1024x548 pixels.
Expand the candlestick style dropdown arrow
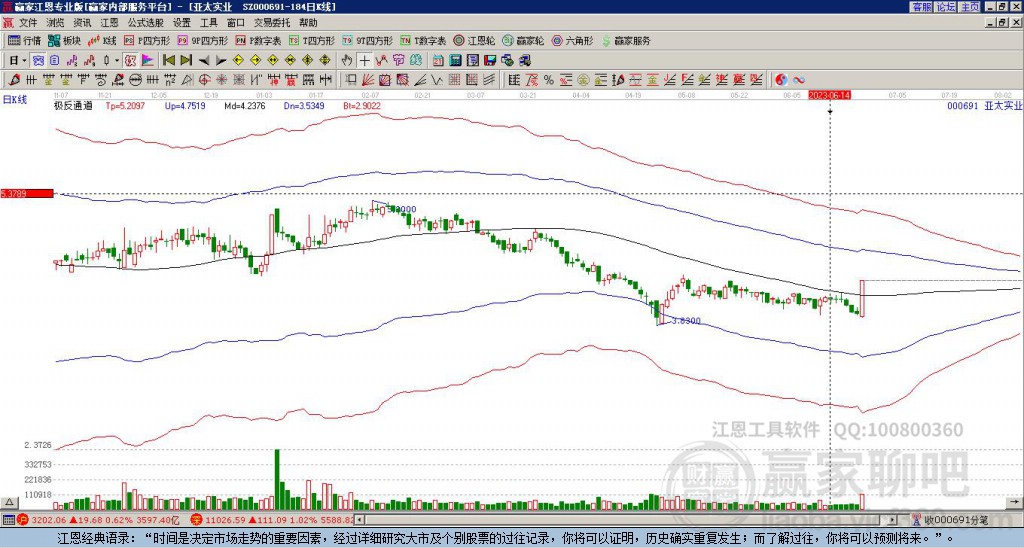pos(117,60)
